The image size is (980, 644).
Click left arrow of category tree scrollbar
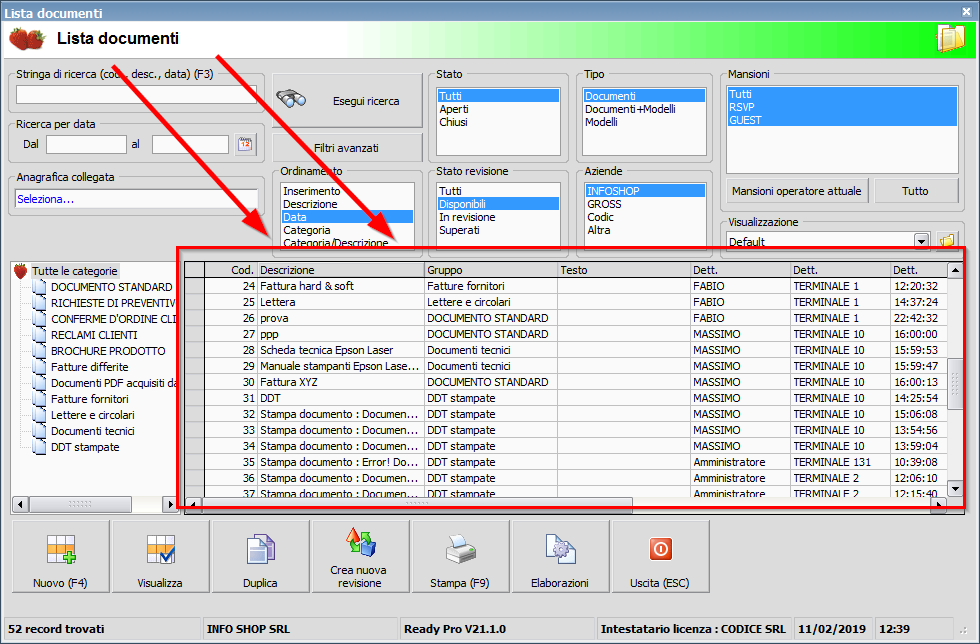pyautogui.click(x=21, y=504)
